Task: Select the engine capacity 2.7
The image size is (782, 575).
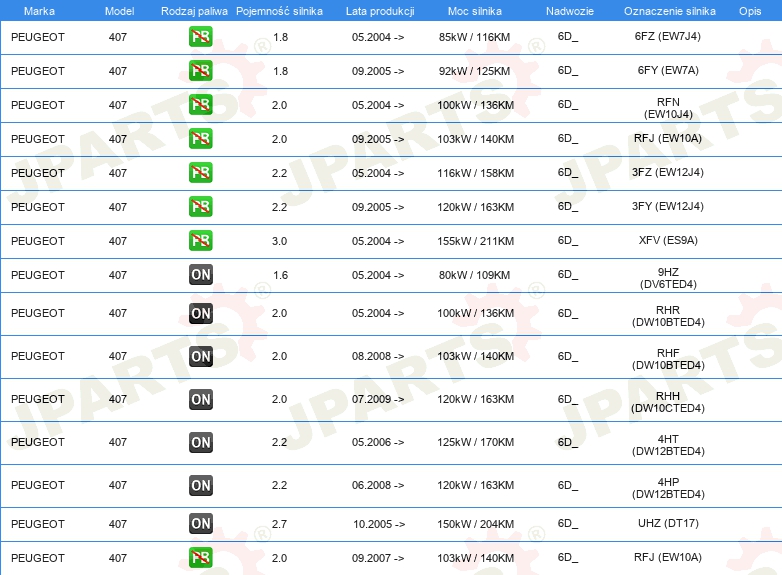Action: point(279,524)
